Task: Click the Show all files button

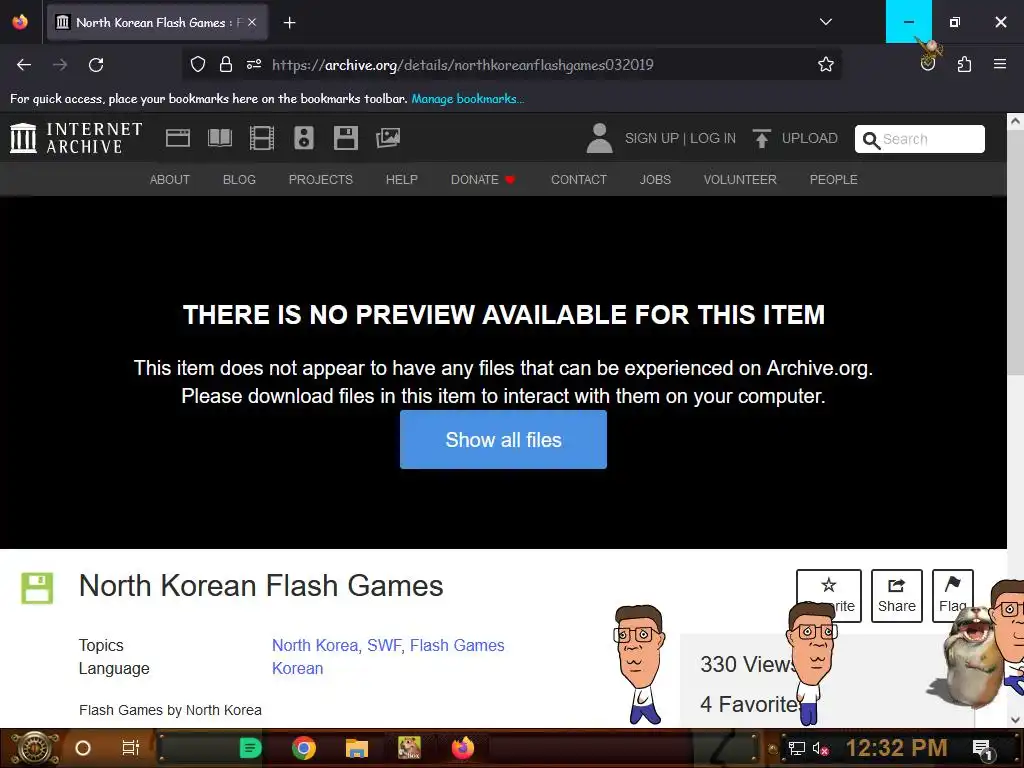Action: [x=504, y=440]
